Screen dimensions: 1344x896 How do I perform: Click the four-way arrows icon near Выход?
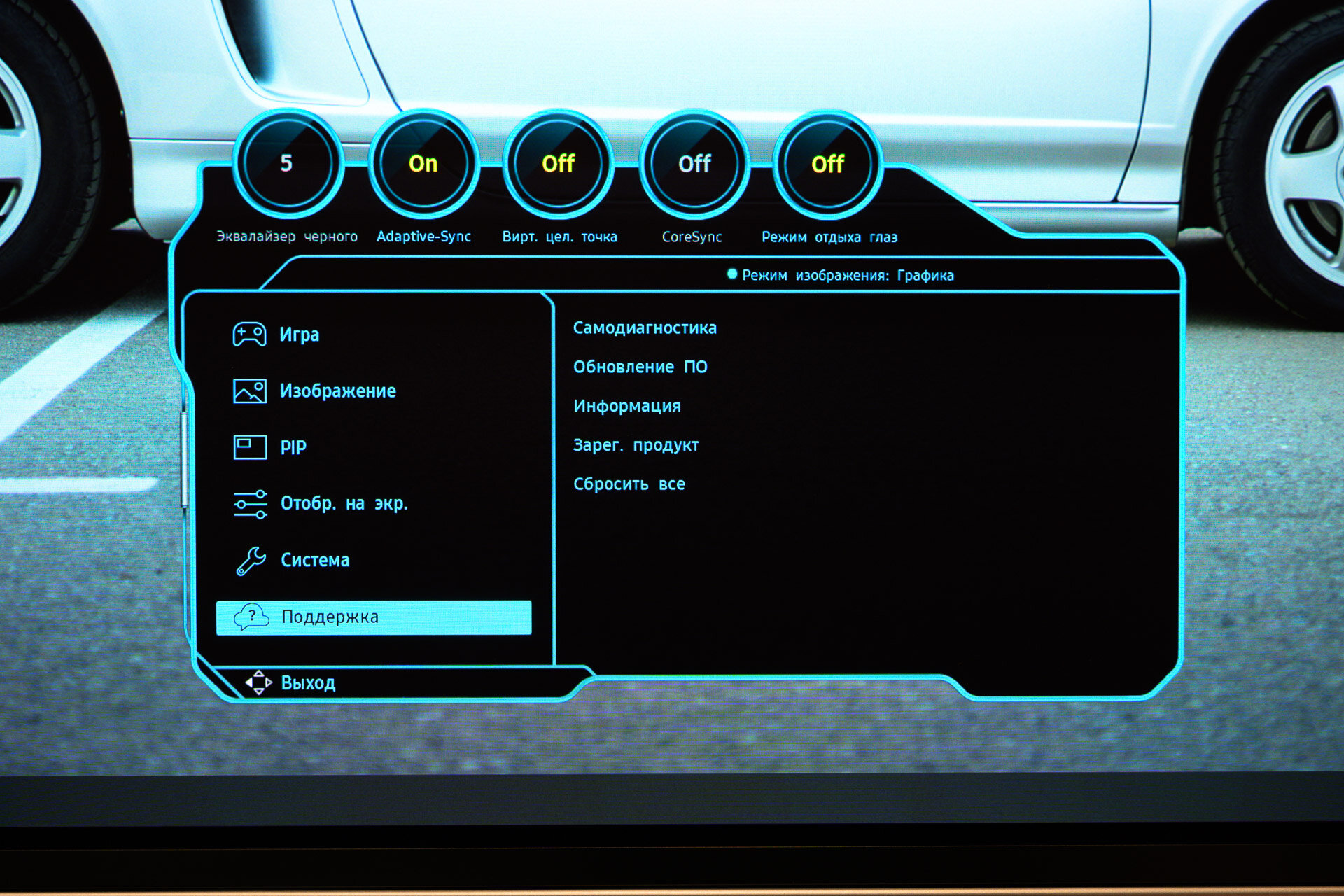click(259, 682)
